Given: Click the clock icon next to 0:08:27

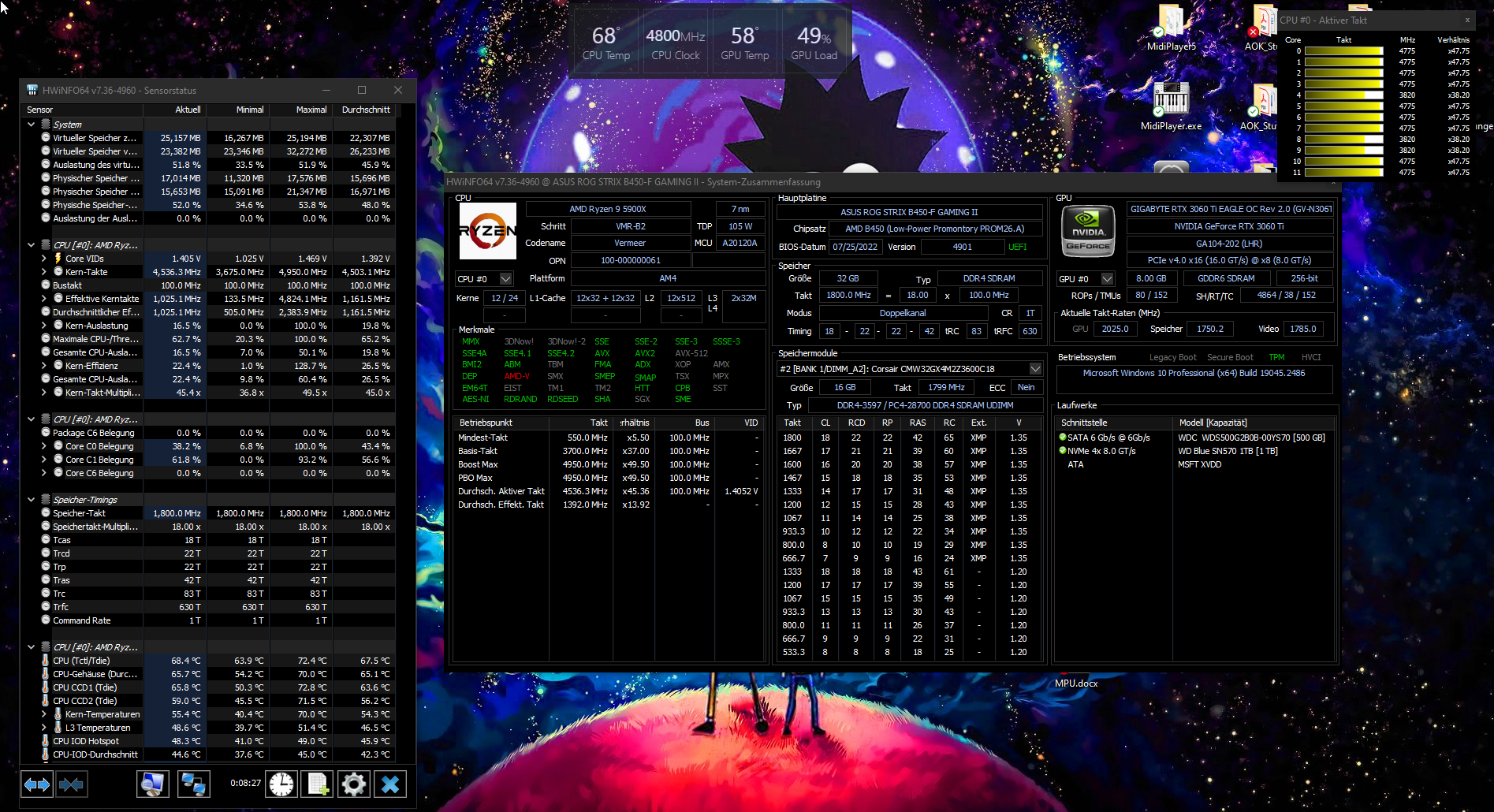Looking at the screenshot, I should (281, 784).
